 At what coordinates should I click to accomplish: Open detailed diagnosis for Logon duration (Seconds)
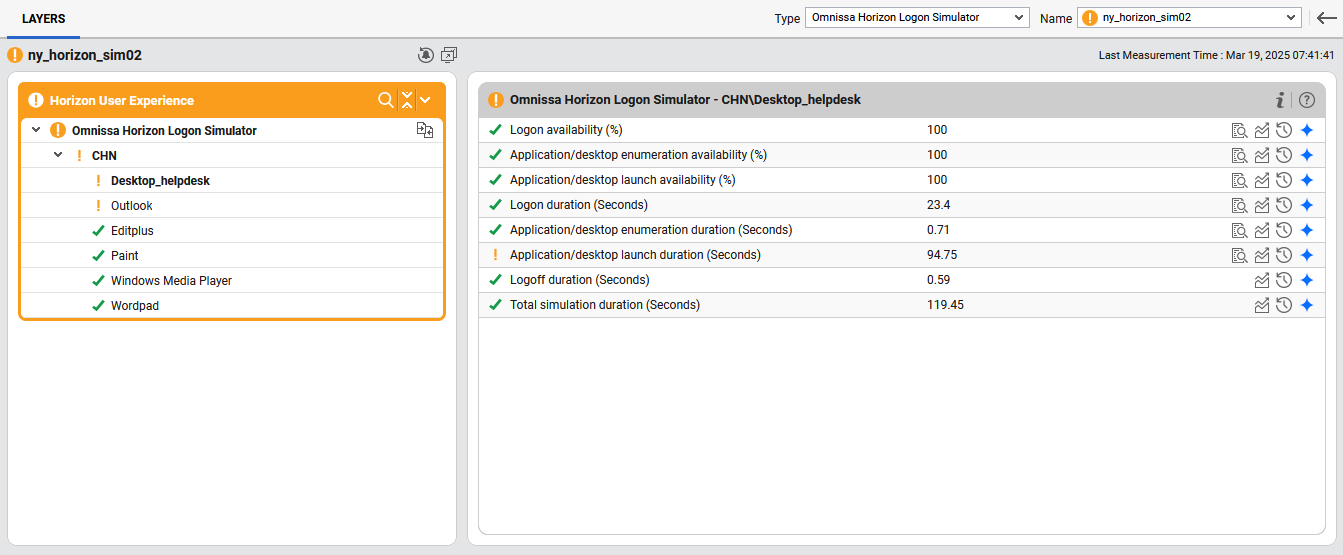point(1239,205)
